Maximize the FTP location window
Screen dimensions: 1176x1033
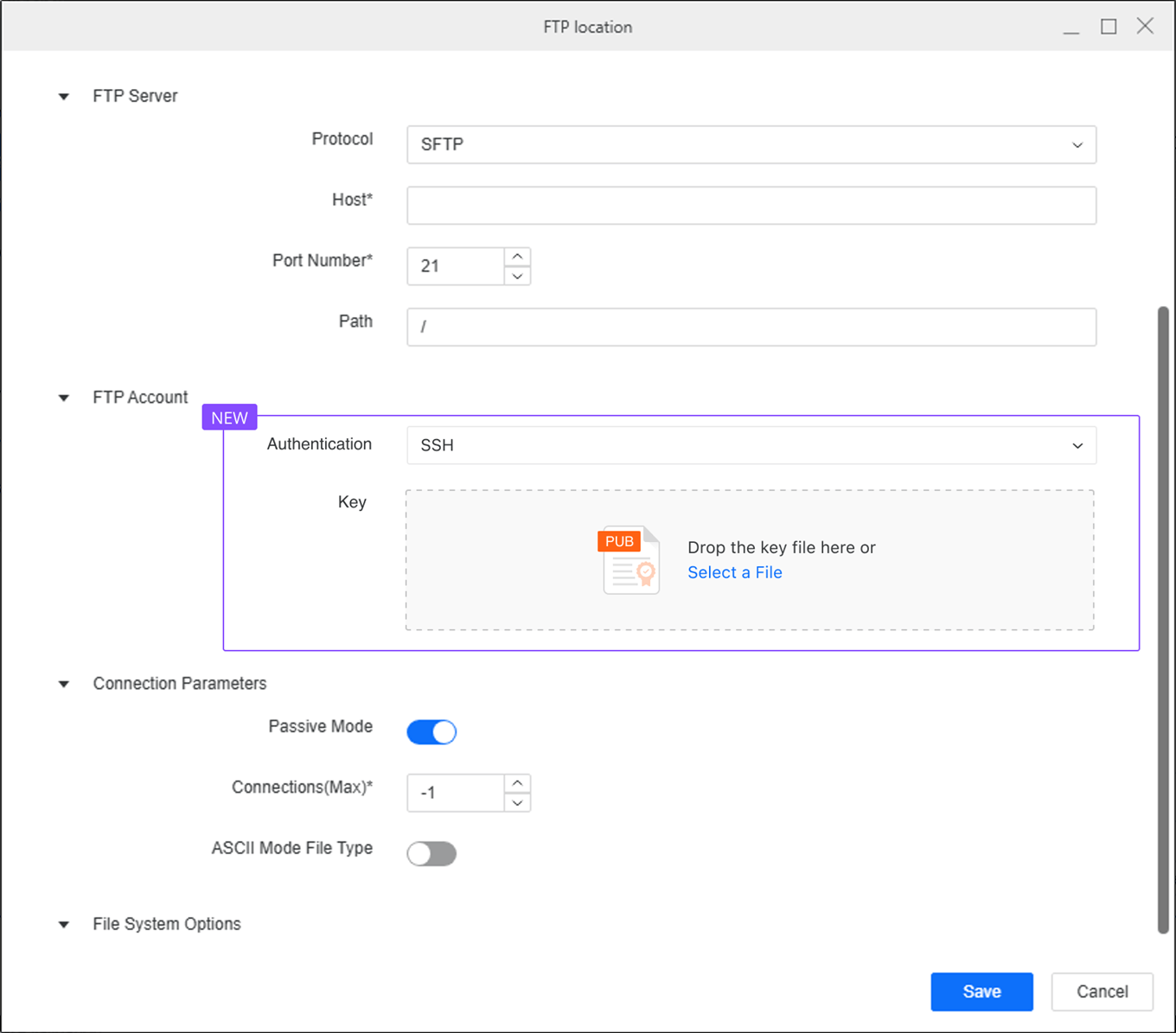[x=1109, y=27]
